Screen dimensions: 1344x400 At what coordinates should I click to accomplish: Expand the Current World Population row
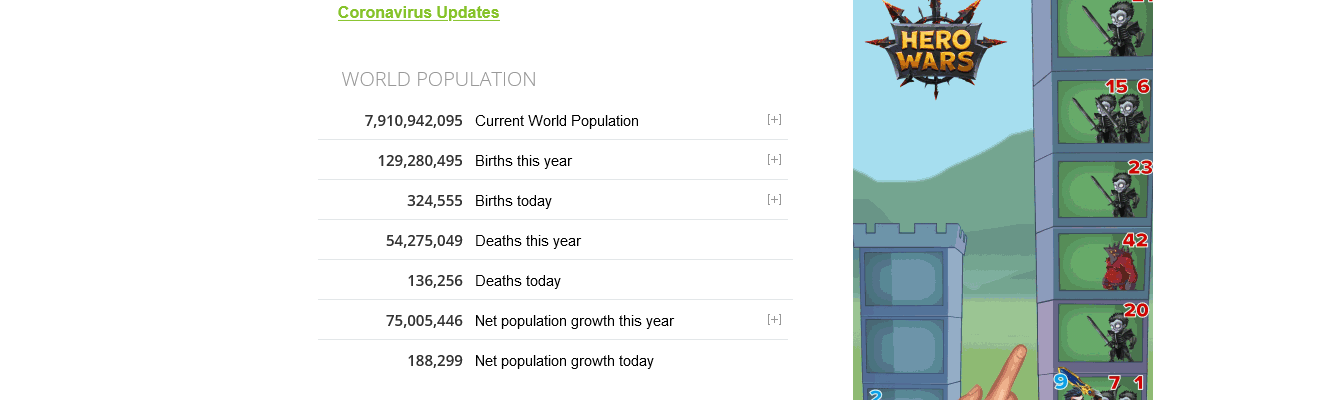774,120
